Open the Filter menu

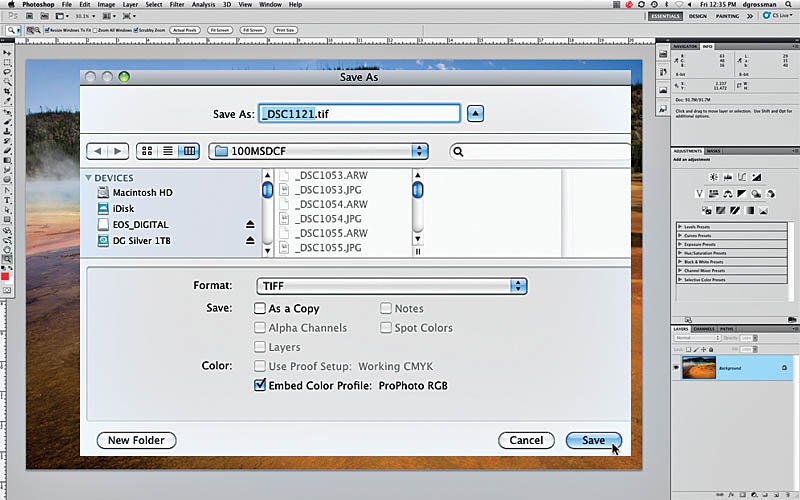pos(177,5)
